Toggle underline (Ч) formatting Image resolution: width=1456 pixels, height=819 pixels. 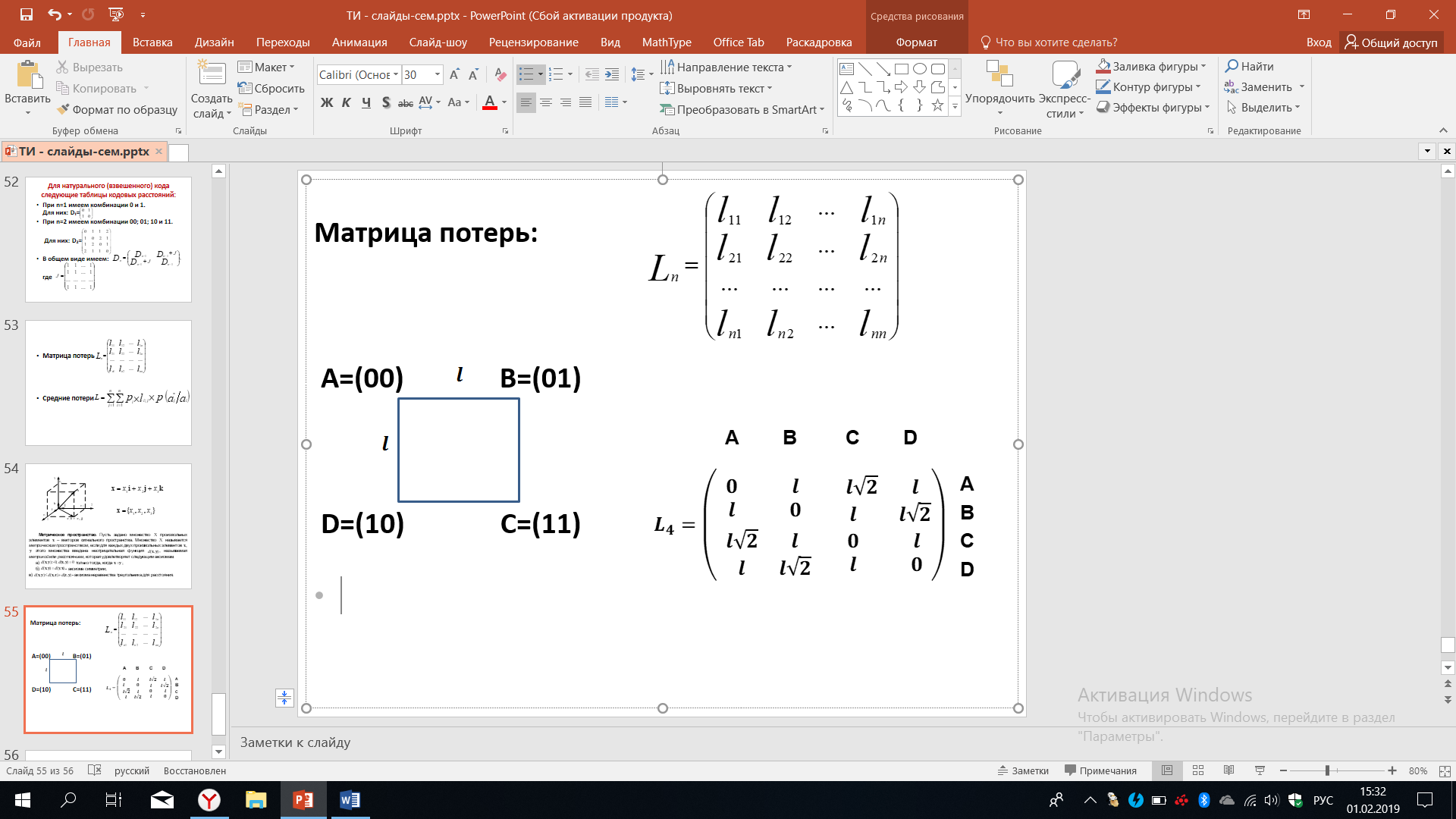366,102
